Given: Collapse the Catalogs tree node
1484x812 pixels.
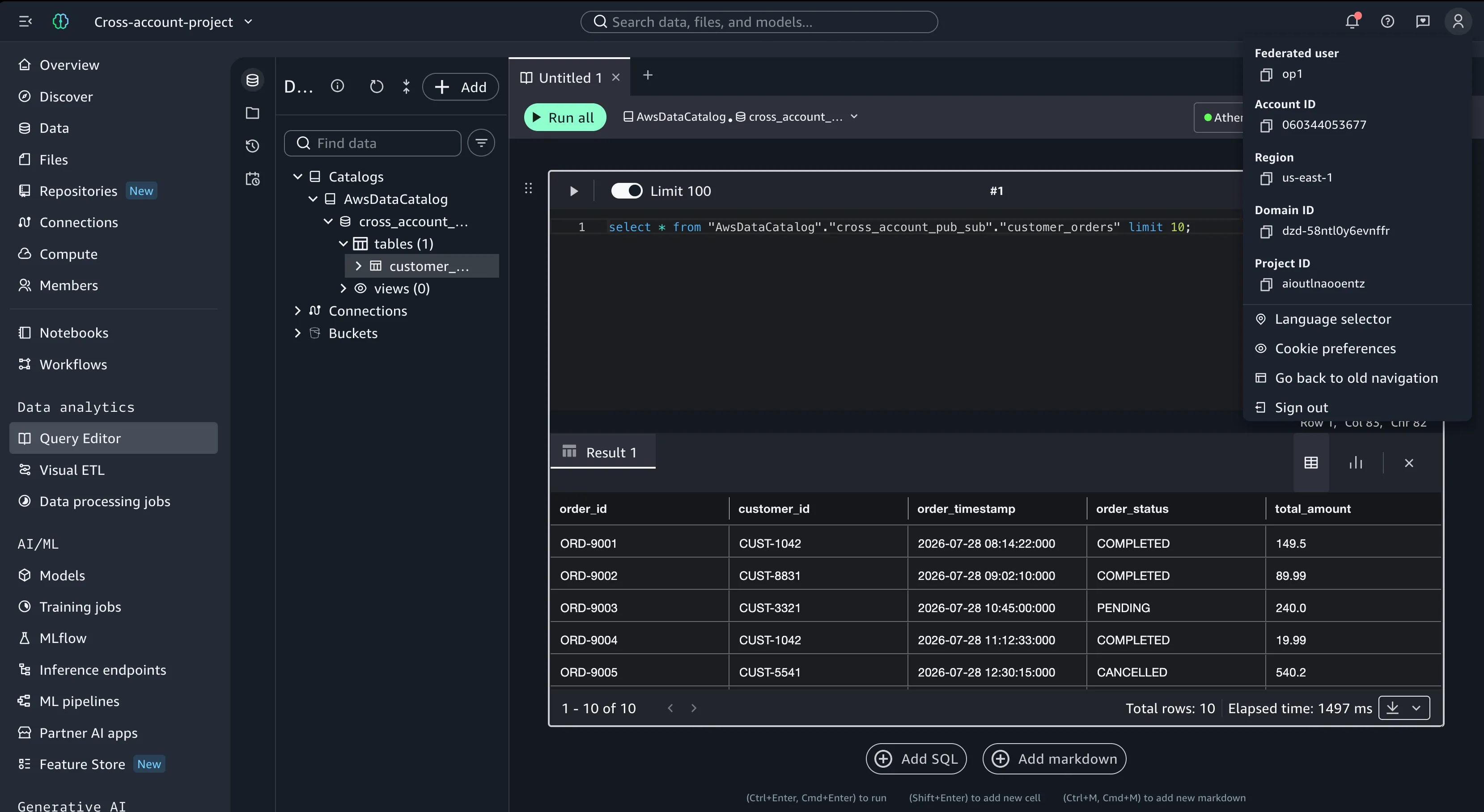Looking at the screenshot, I should (298, 177).
